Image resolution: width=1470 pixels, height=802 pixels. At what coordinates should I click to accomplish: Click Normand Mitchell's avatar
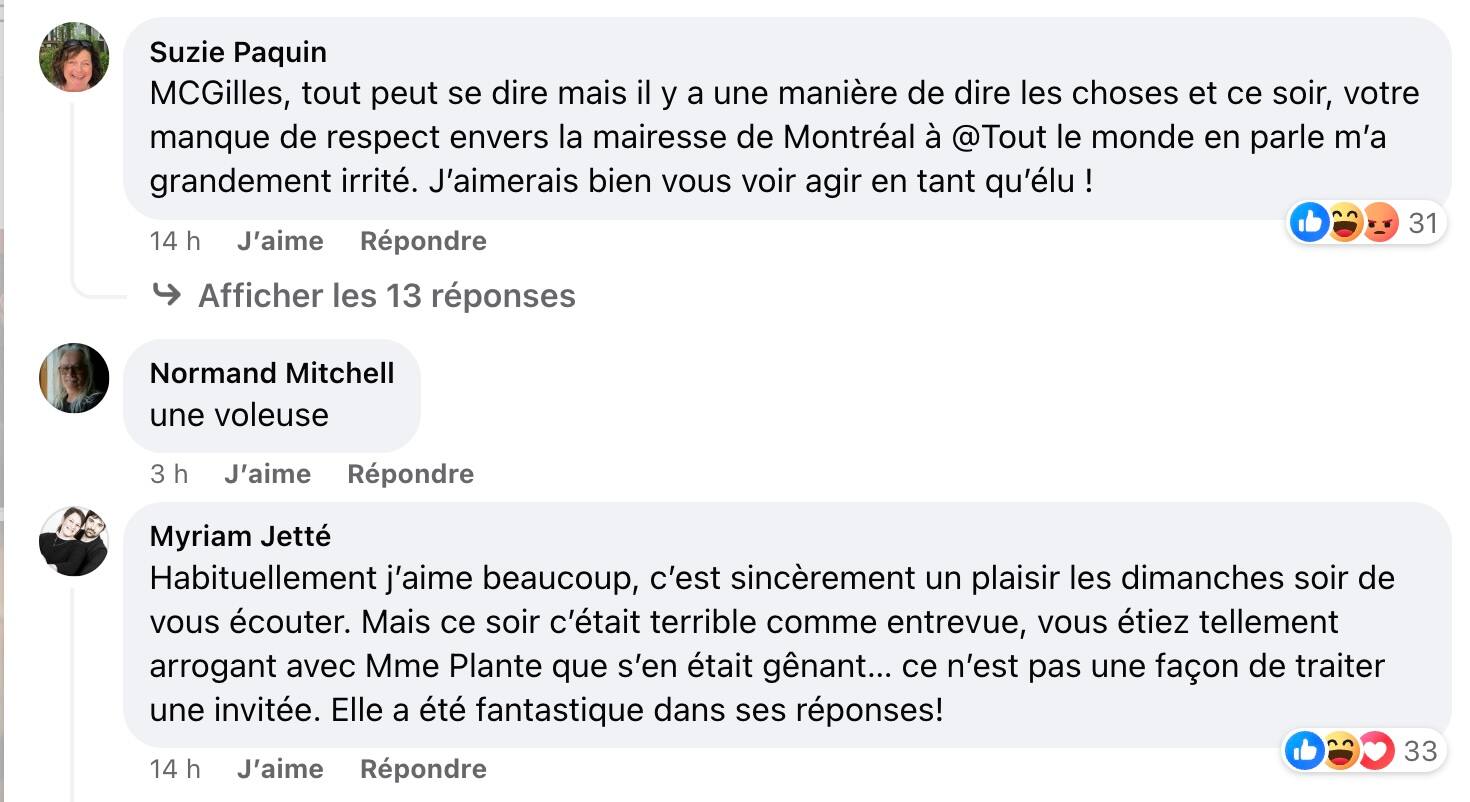[x=72, y=378]
